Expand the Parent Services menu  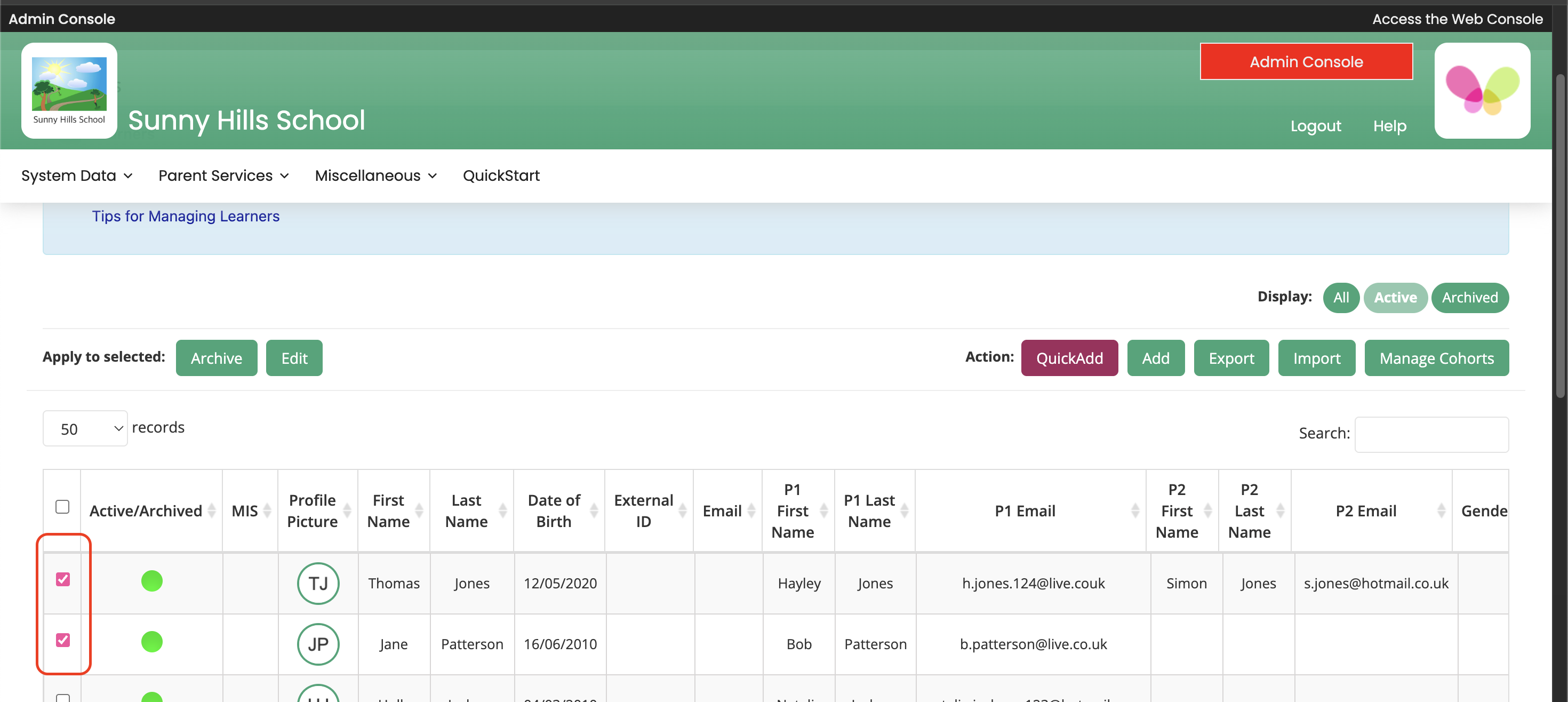(223, 175)
